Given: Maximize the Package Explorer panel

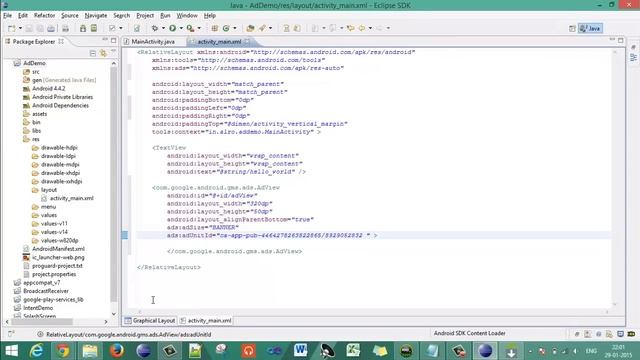Looking at the screenshot, I should coord(114,40).
